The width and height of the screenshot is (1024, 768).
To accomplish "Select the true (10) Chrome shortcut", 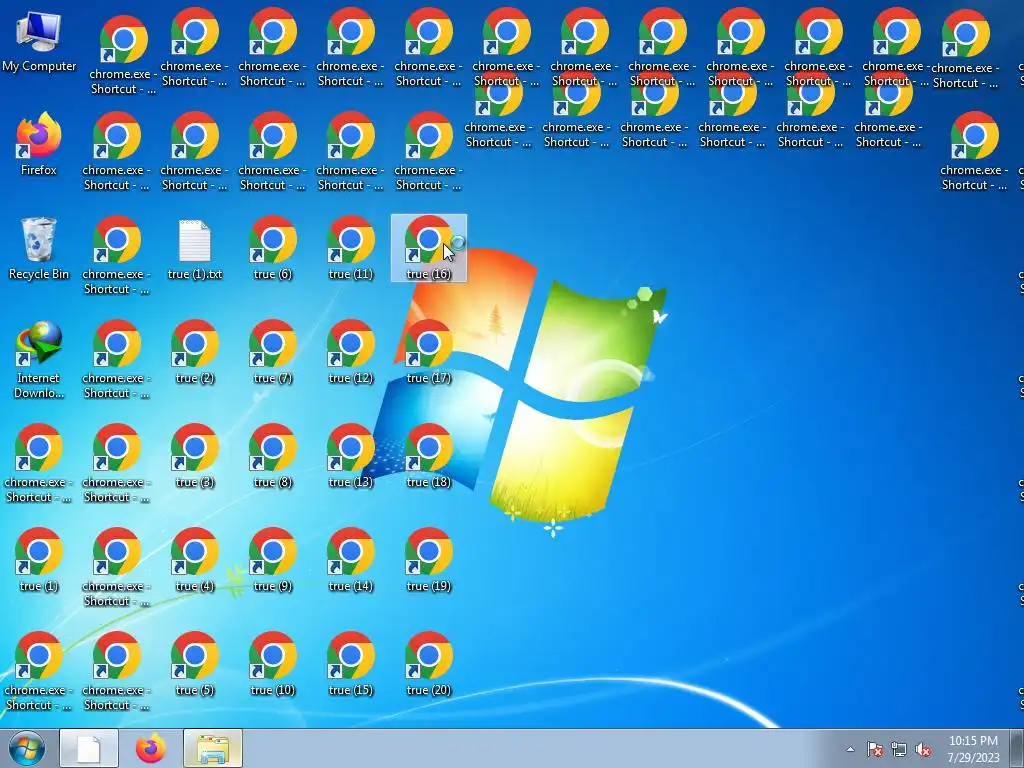I will point(272,664).
